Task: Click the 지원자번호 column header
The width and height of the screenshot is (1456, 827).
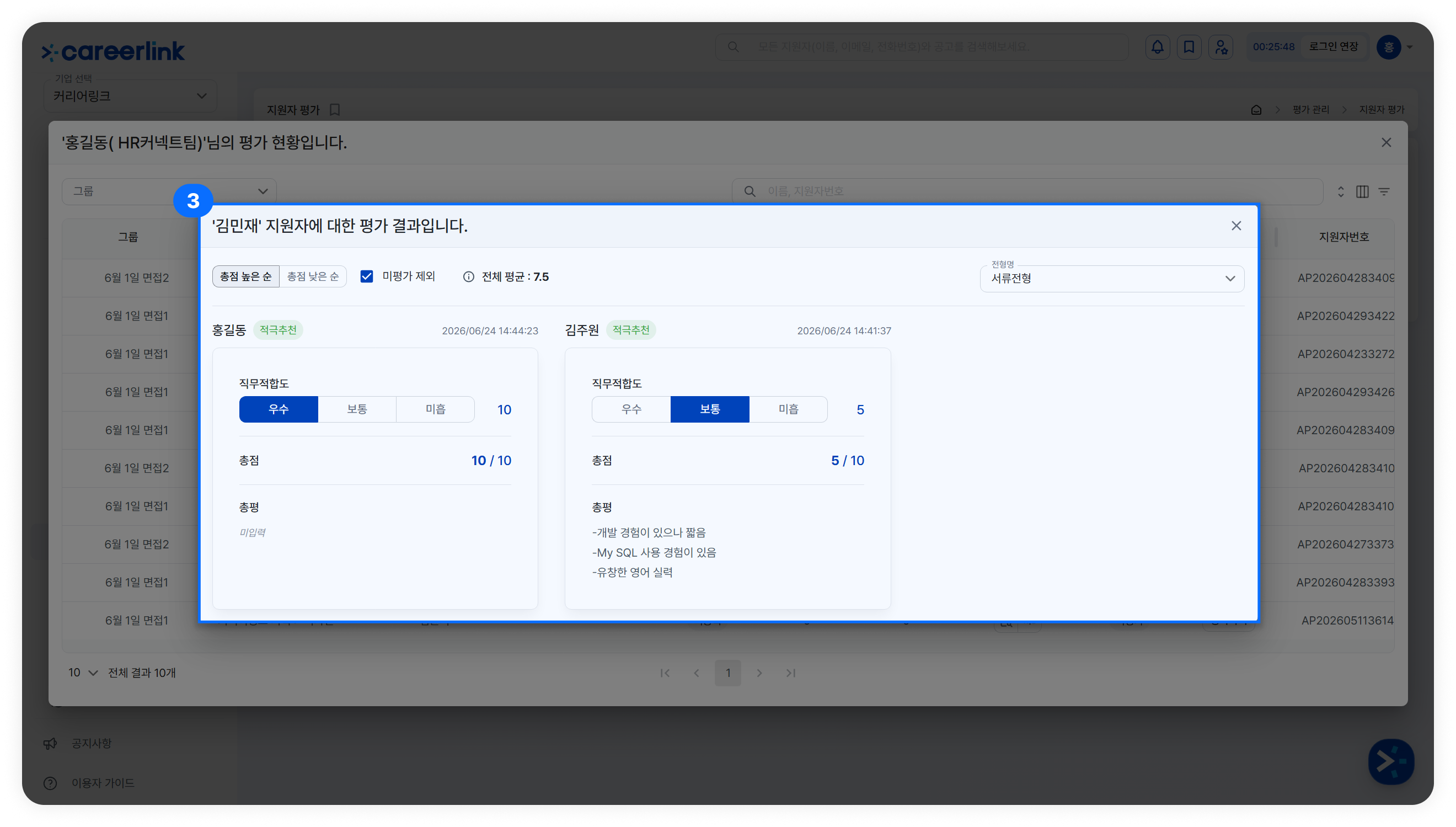Action: pos(1343,237)
